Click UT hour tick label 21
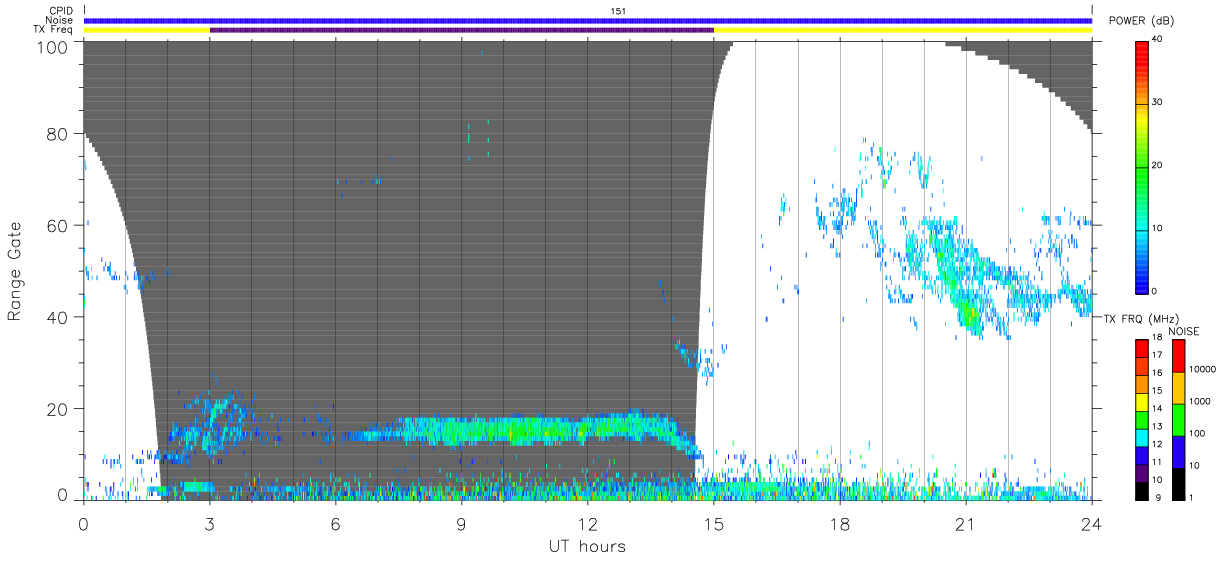Screen dimensions: 1228x567 [966, 523]
